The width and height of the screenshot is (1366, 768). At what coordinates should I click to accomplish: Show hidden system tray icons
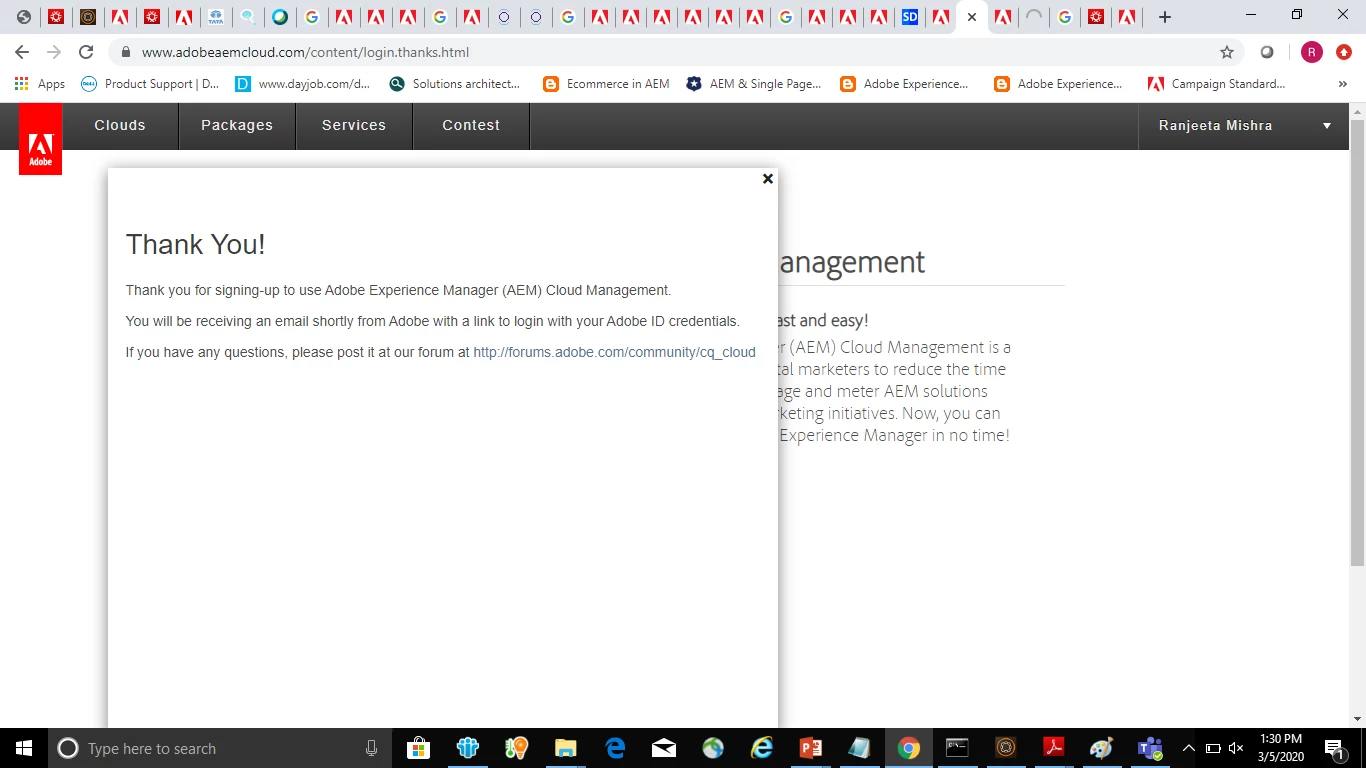pos(1189,748)
